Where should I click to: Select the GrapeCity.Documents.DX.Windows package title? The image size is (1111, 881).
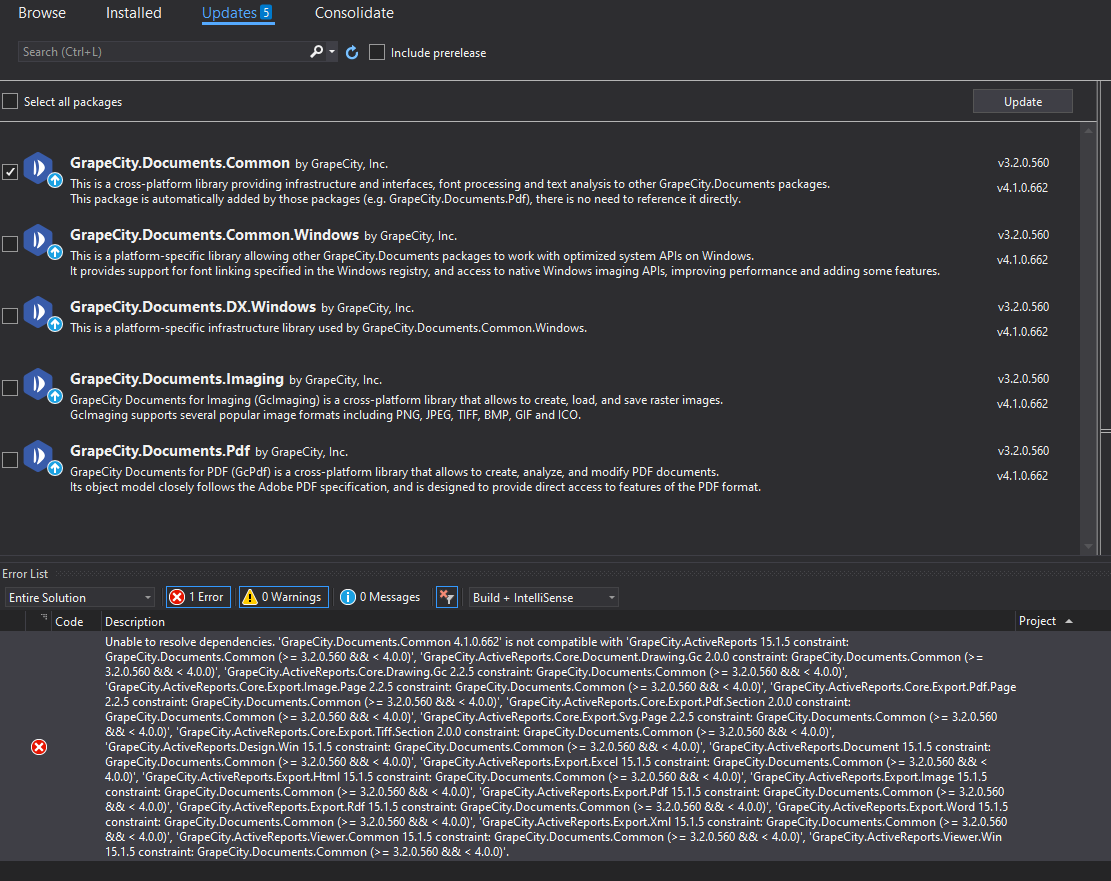point(193,307)
